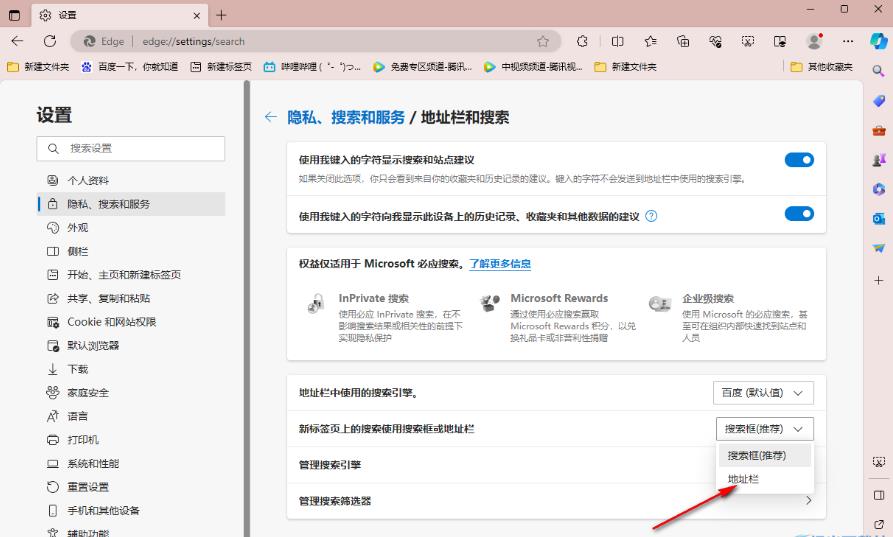
Task: Open 语言 settings section
Action: point(131,416)
